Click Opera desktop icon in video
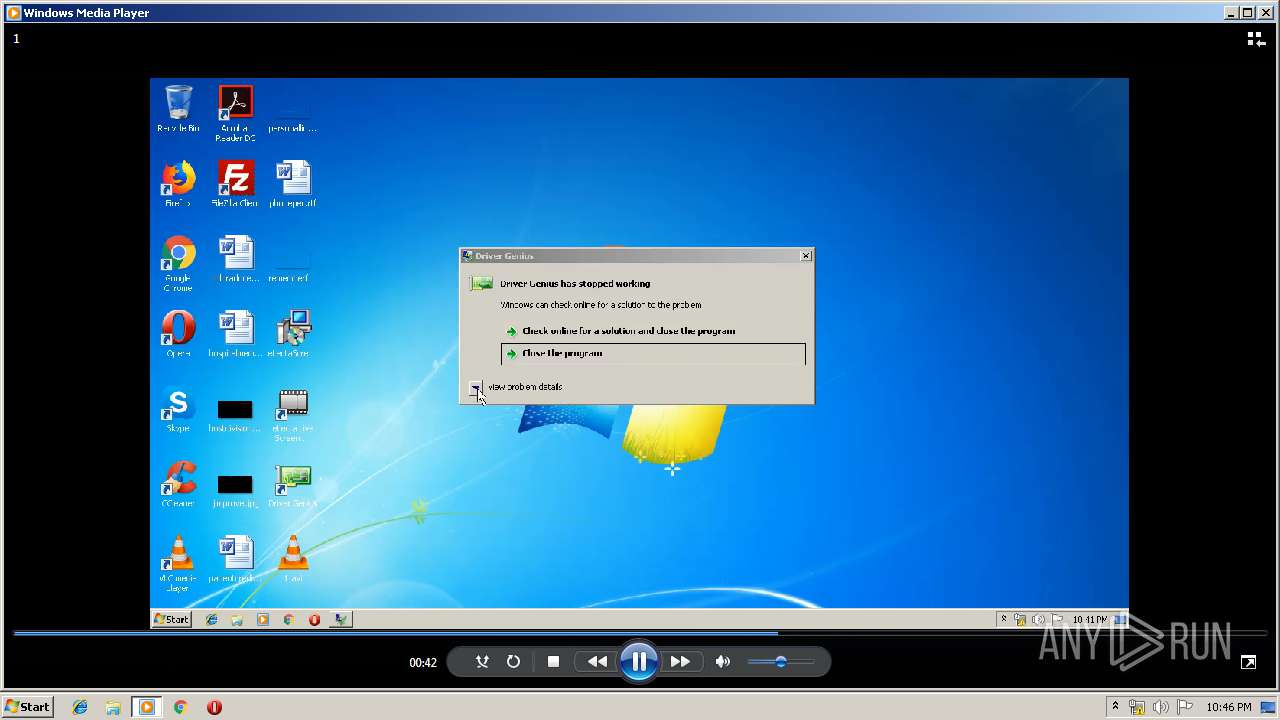 (x=178, y=334)
